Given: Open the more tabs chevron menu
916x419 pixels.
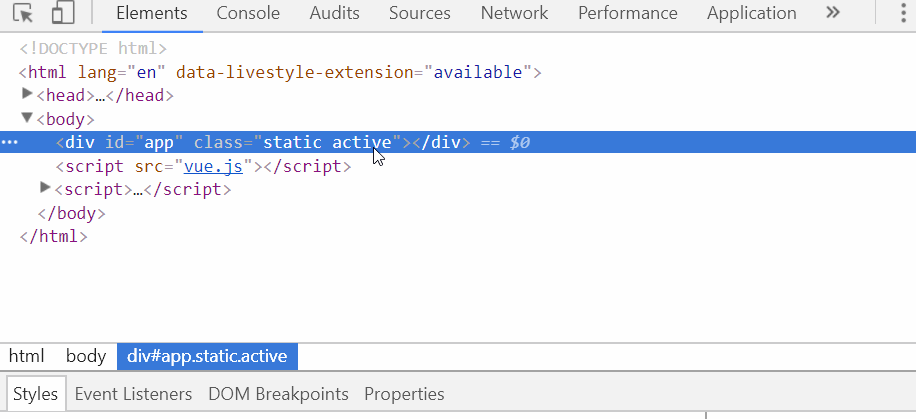Looking at the screenshot, I should click(832, 13).
